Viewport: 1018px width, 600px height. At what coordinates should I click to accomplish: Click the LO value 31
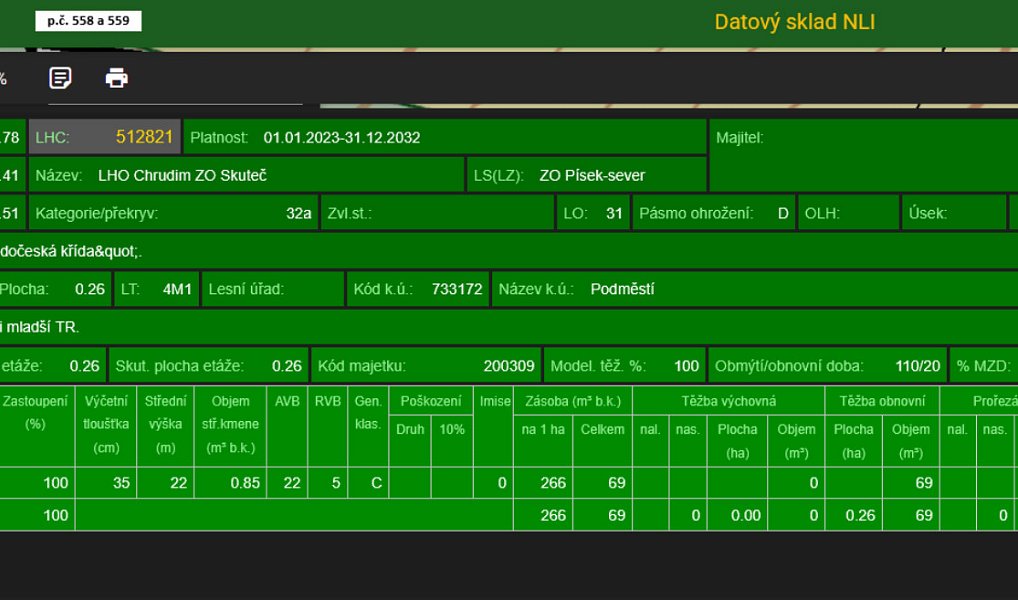[x=614, y=214]
